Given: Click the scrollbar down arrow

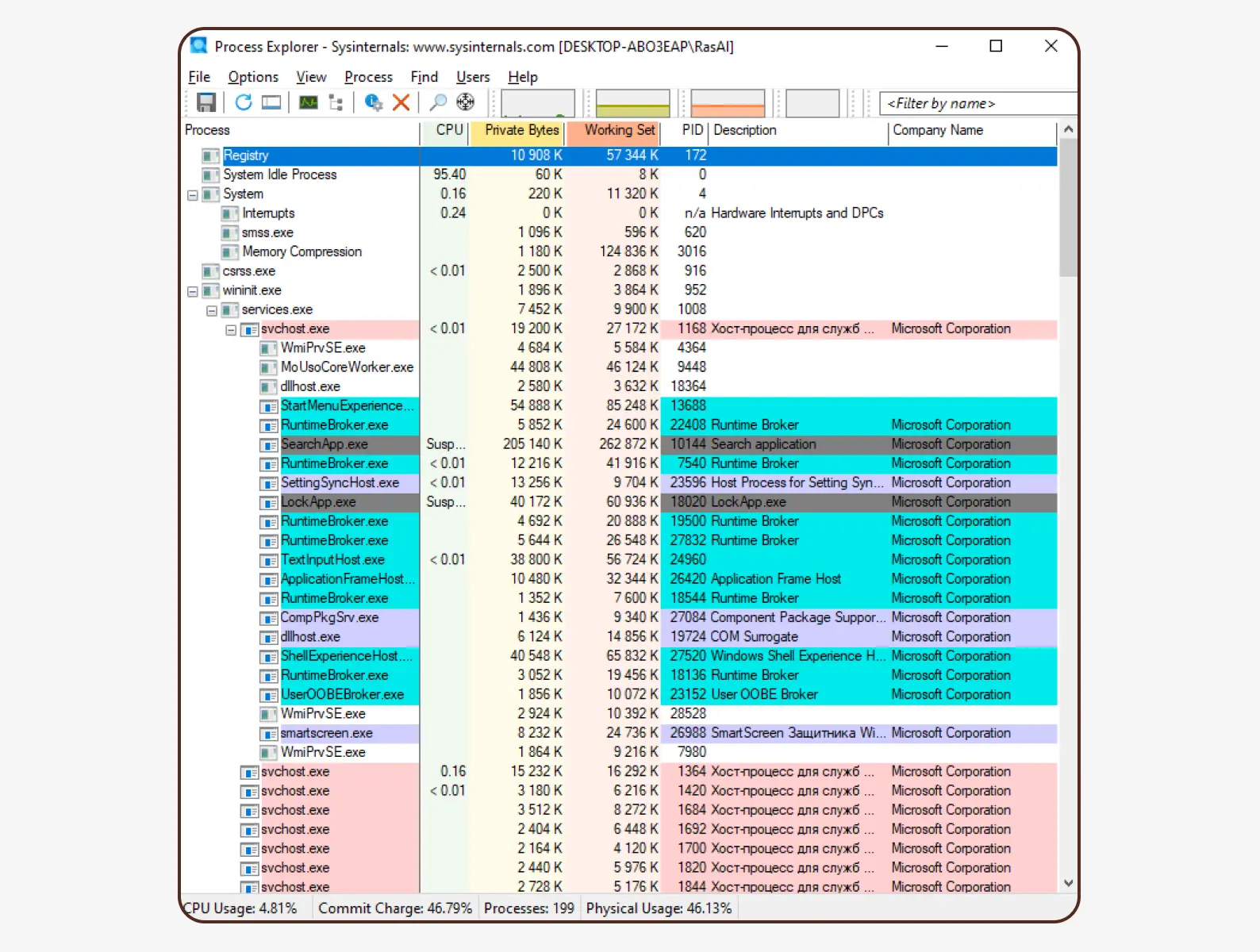Looking at the screenshot, I should (1069, 883).
